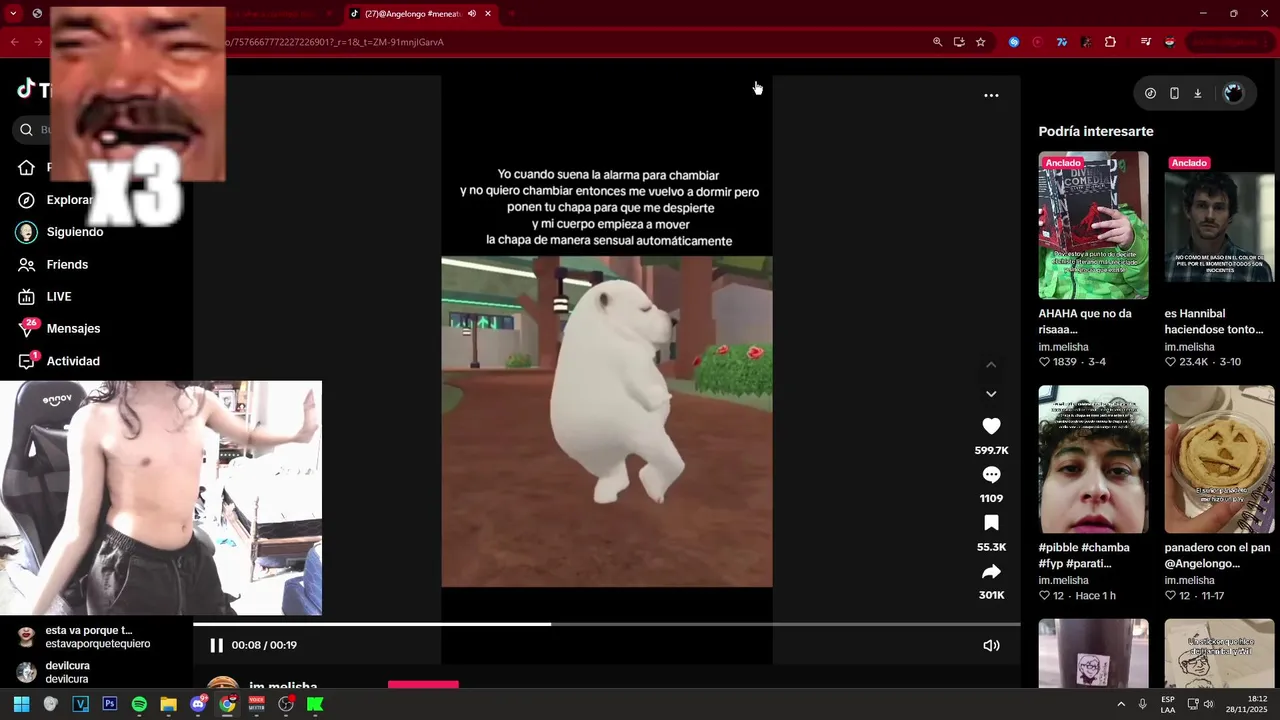Click '#pibble #chamba #fyp #parati...' caption

point(1084,555)
